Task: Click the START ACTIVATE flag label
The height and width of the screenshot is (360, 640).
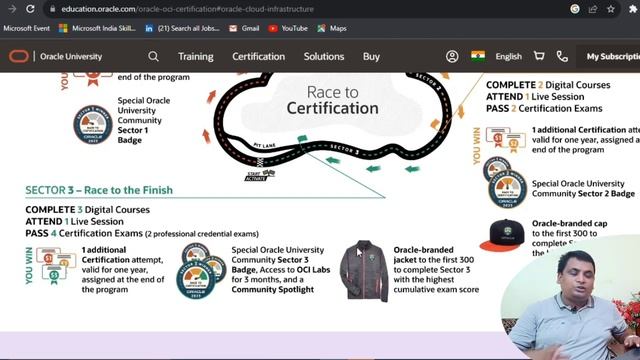Action: 260,176
